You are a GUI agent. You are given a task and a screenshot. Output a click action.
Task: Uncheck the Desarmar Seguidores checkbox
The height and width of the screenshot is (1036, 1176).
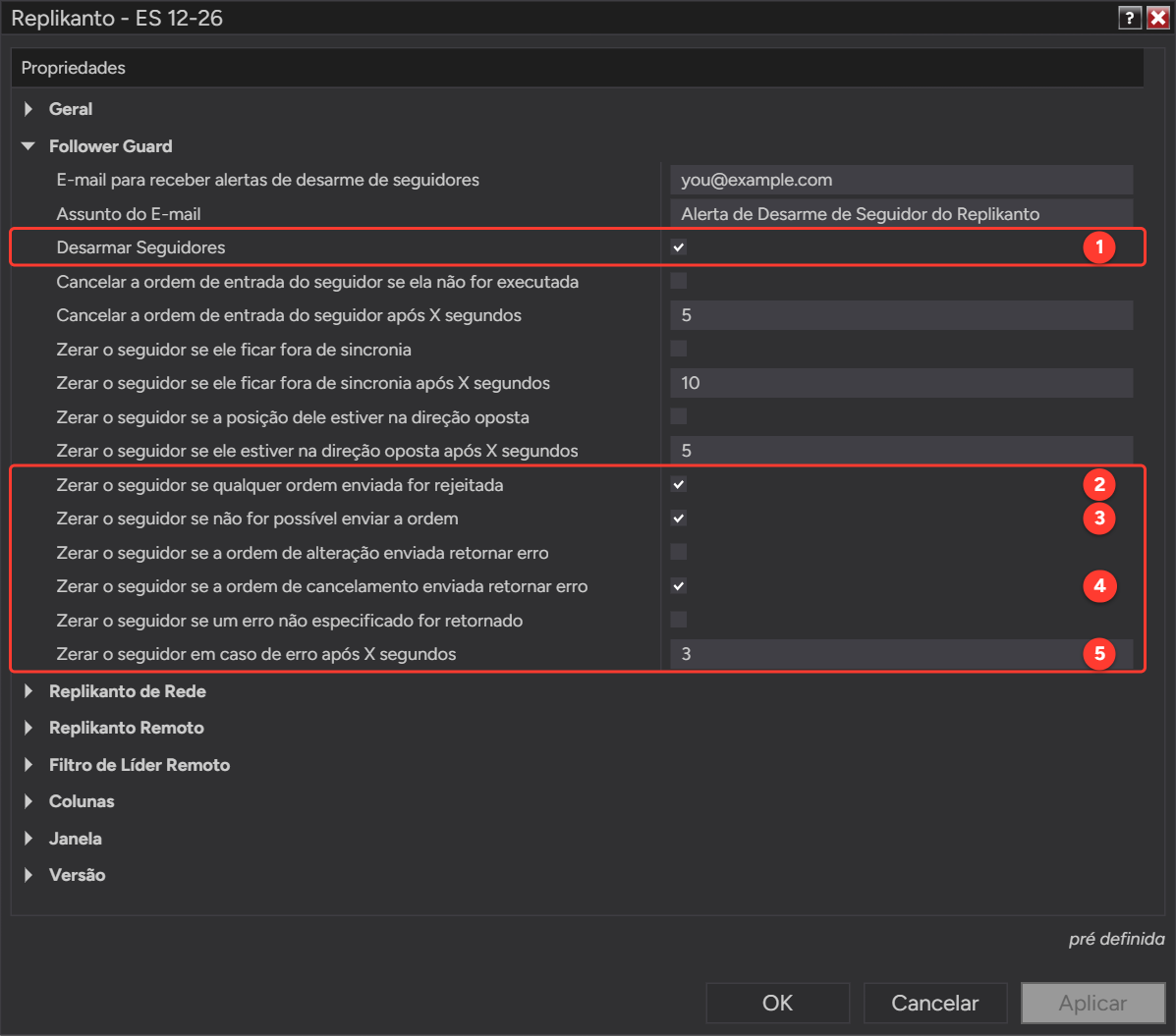(x=679, y=247)
